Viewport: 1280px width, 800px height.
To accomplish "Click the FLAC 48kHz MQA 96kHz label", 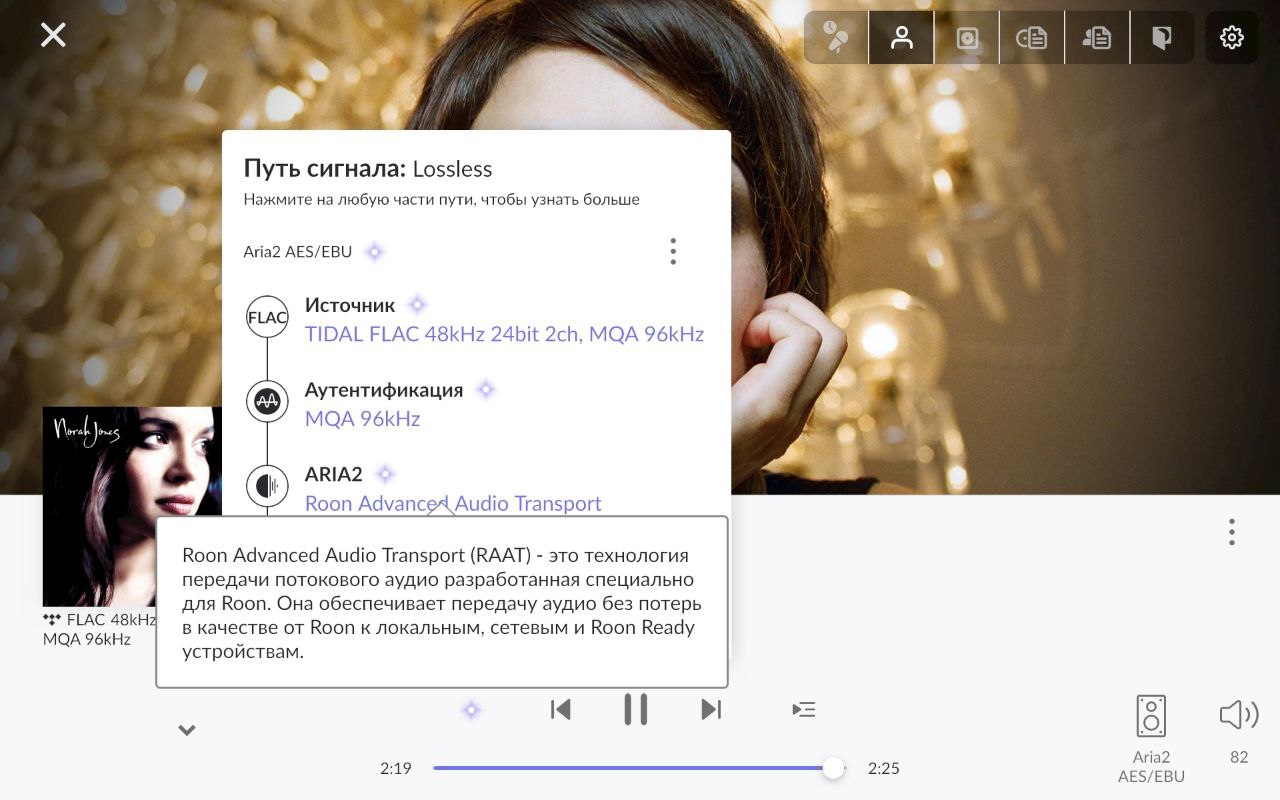I will click(99, 629).
